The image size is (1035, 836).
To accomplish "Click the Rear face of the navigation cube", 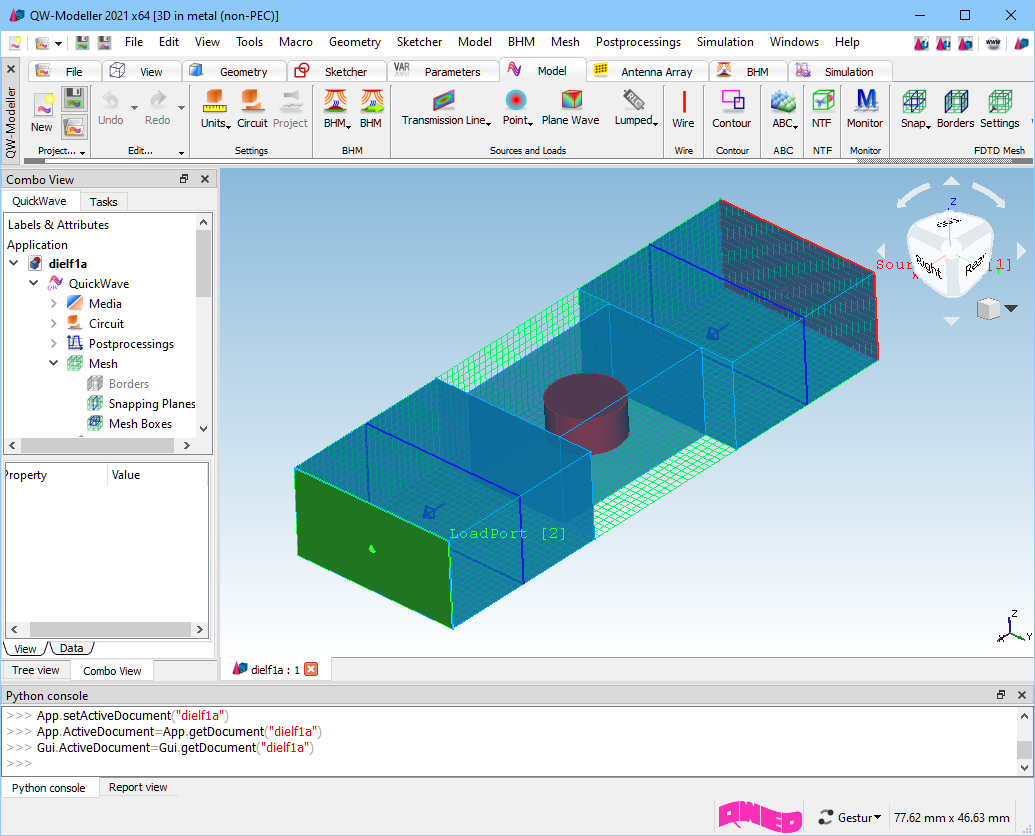I will [975, 264].
